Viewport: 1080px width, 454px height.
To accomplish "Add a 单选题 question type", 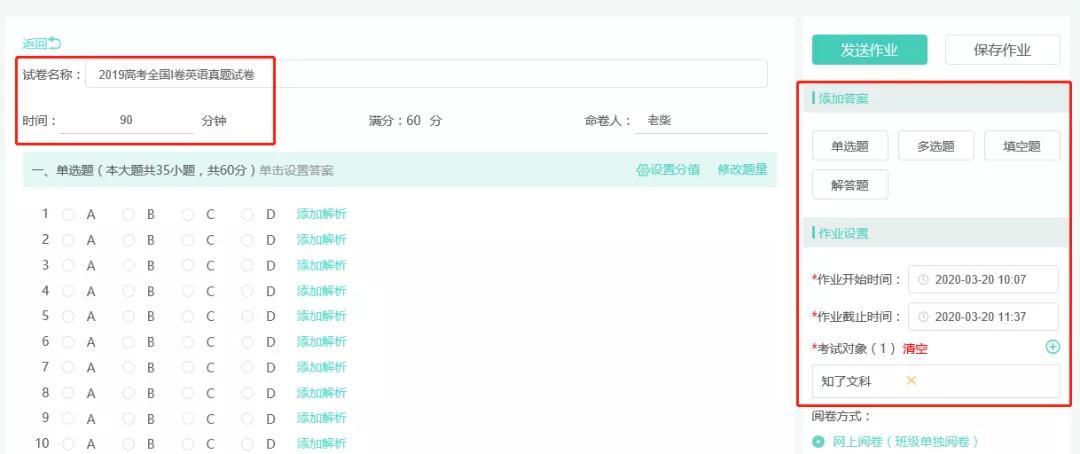I will (849, 146).
